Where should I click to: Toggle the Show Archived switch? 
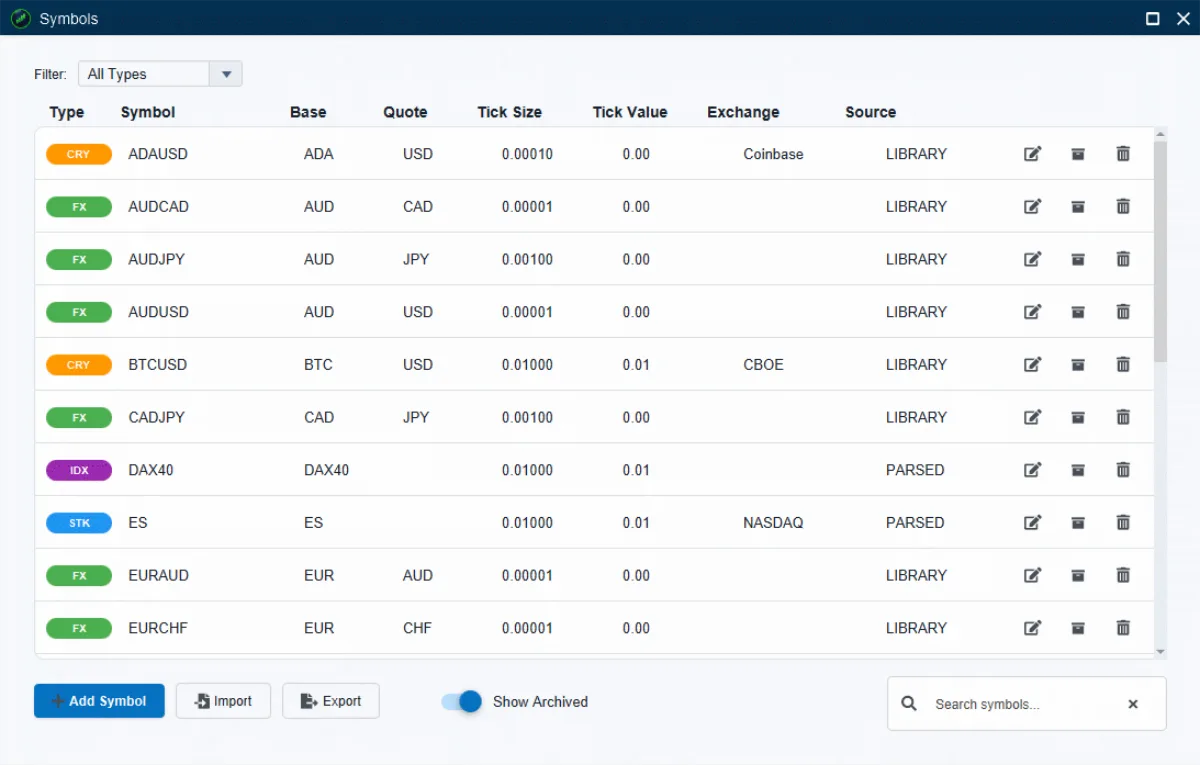[x=462, y=702]
